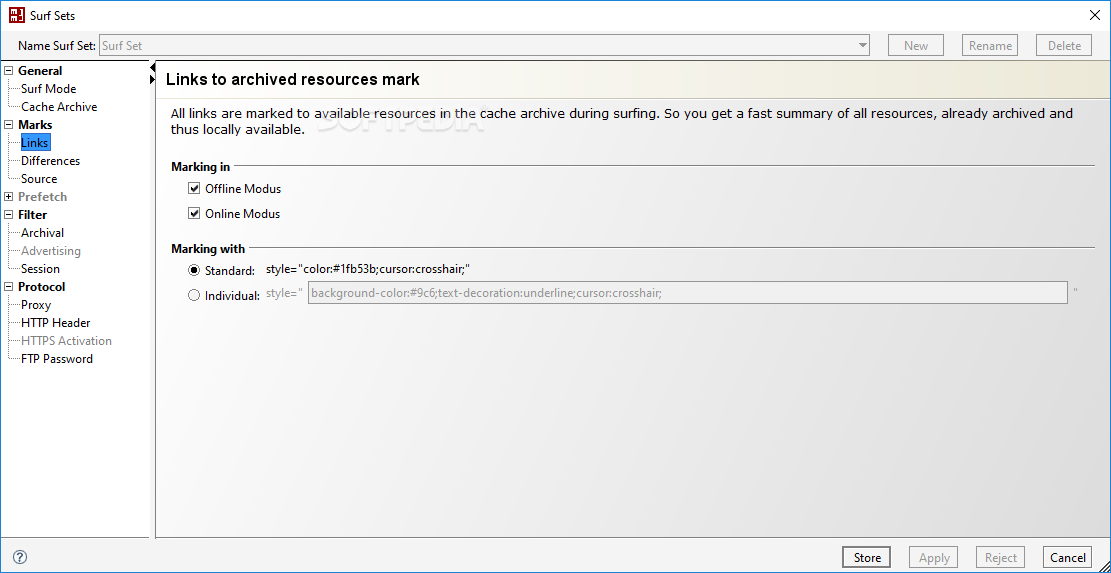Select the Advertising filter entry

point(50,251)
